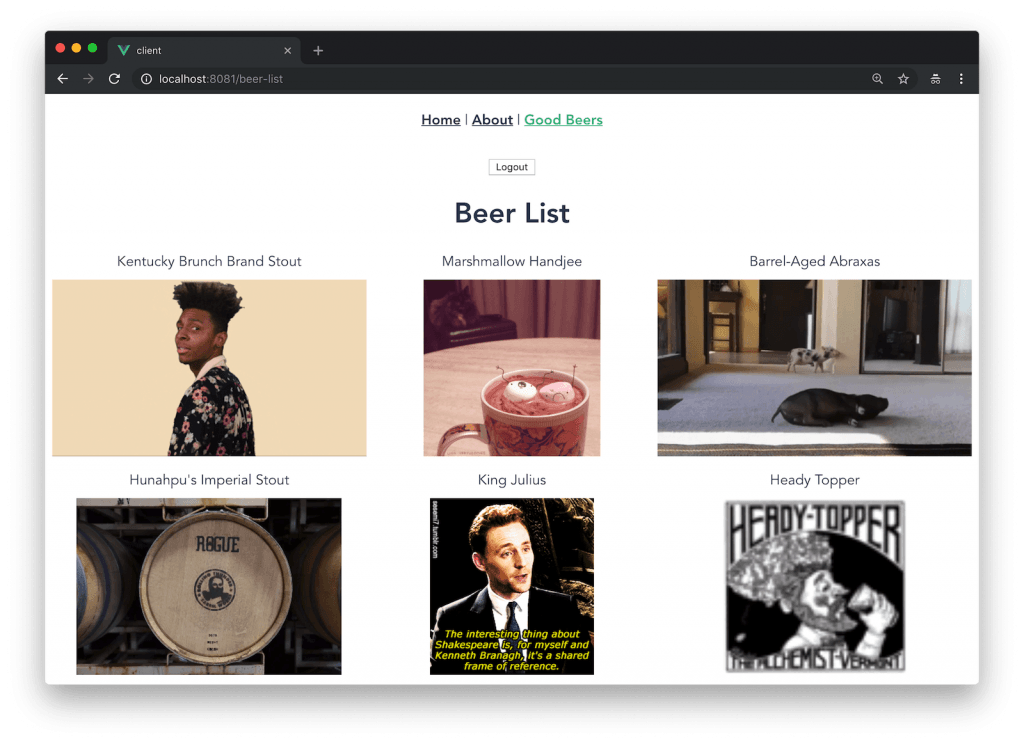Select the Barrel-Aged Abraxas title
The image size is (1024, 744).
(x=814, y=261)
